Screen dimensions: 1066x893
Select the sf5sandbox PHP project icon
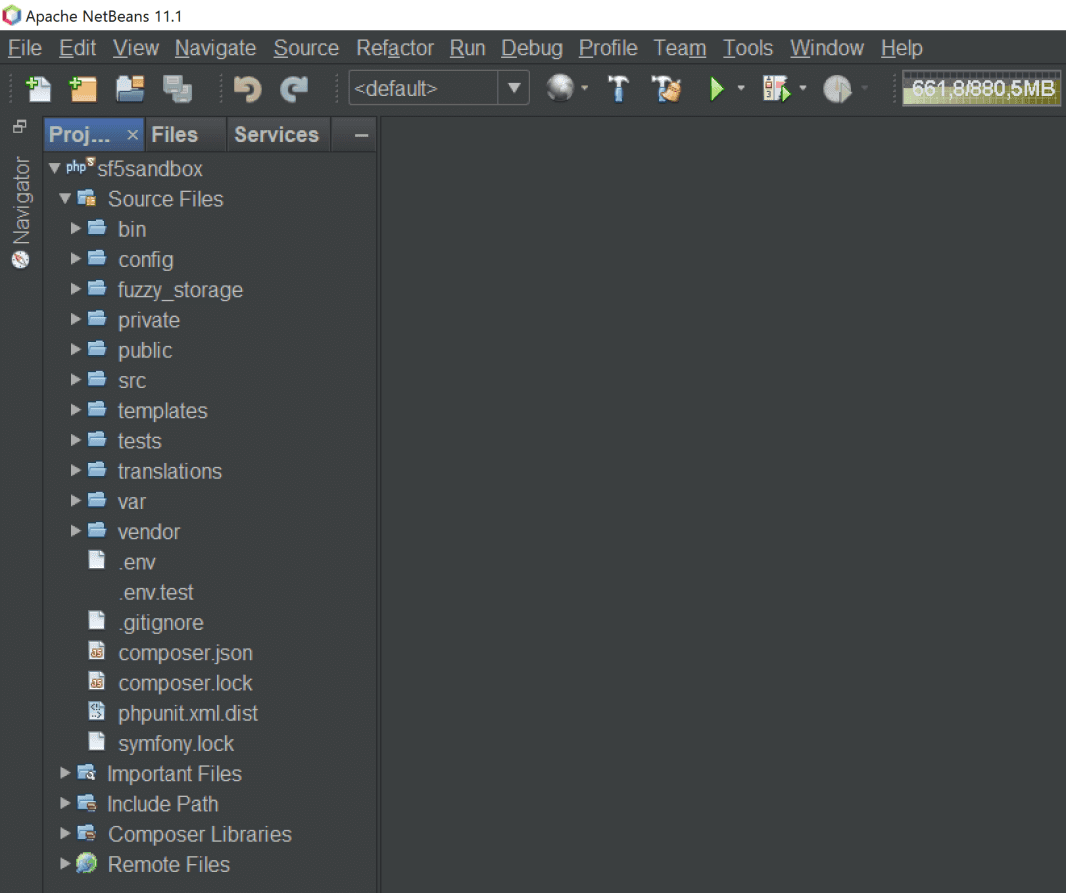80,167
